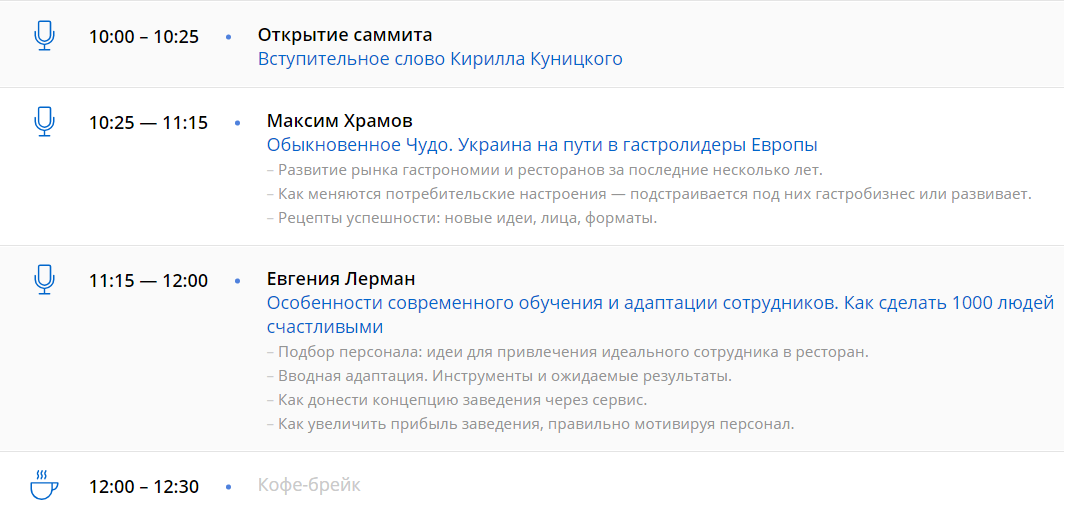Click time slot 10:25 — 11:15
Image resolution: width=1065 pixels, height=519 pixels.
[x=148, y=123]
